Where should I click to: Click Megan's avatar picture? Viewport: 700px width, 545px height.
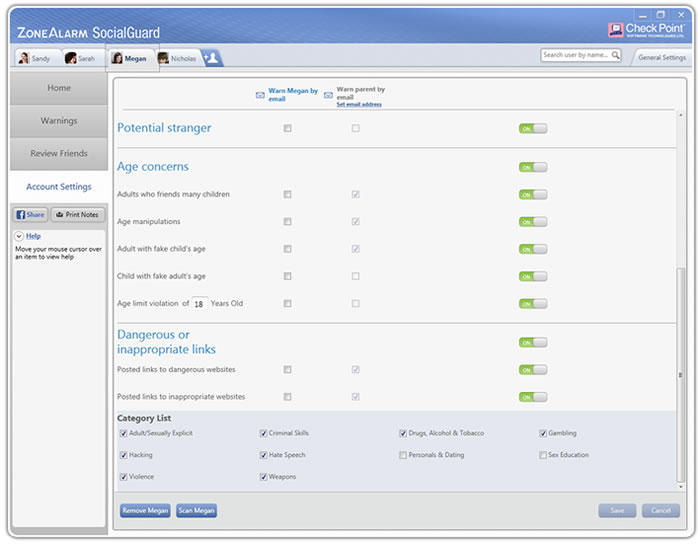pos(117,58)
